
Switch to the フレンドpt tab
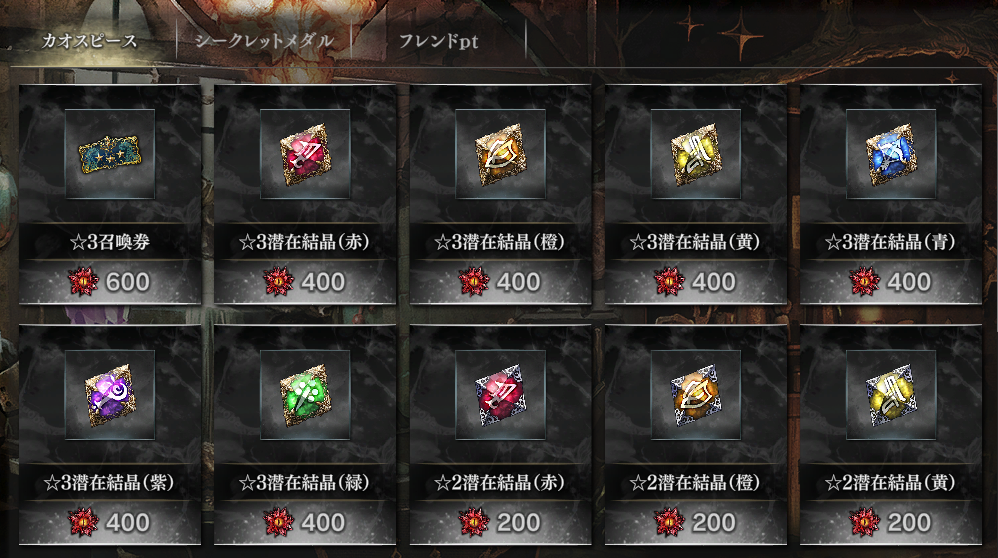coord(439,41)
